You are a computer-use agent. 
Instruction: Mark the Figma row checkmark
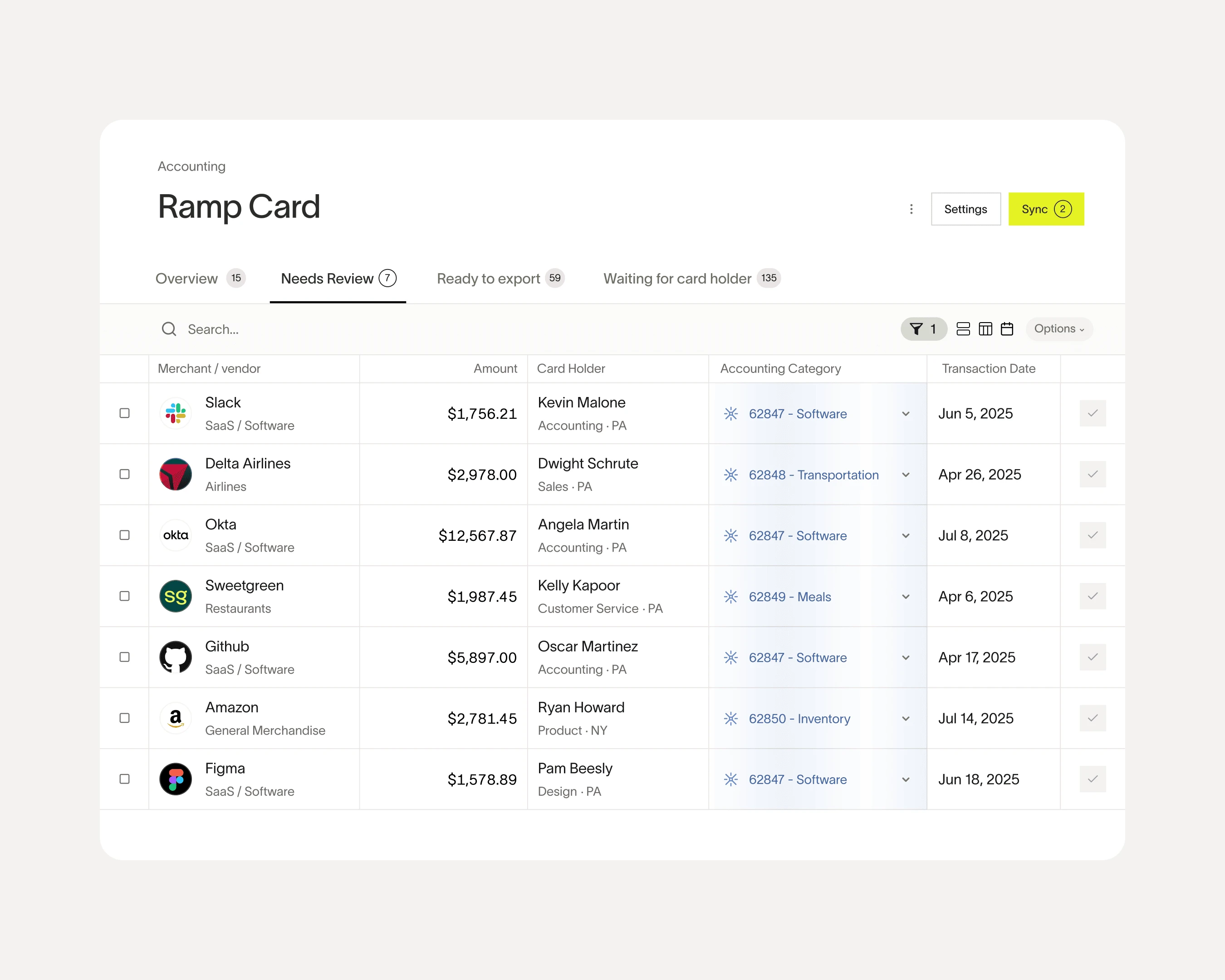(x=1092, y=779)
